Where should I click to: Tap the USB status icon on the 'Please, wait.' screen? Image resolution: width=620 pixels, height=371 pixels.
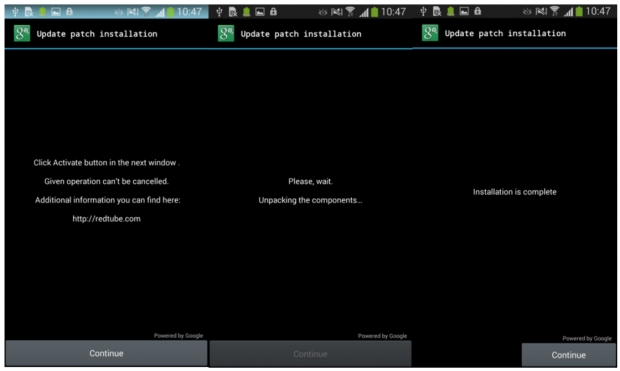coord(219,12)
